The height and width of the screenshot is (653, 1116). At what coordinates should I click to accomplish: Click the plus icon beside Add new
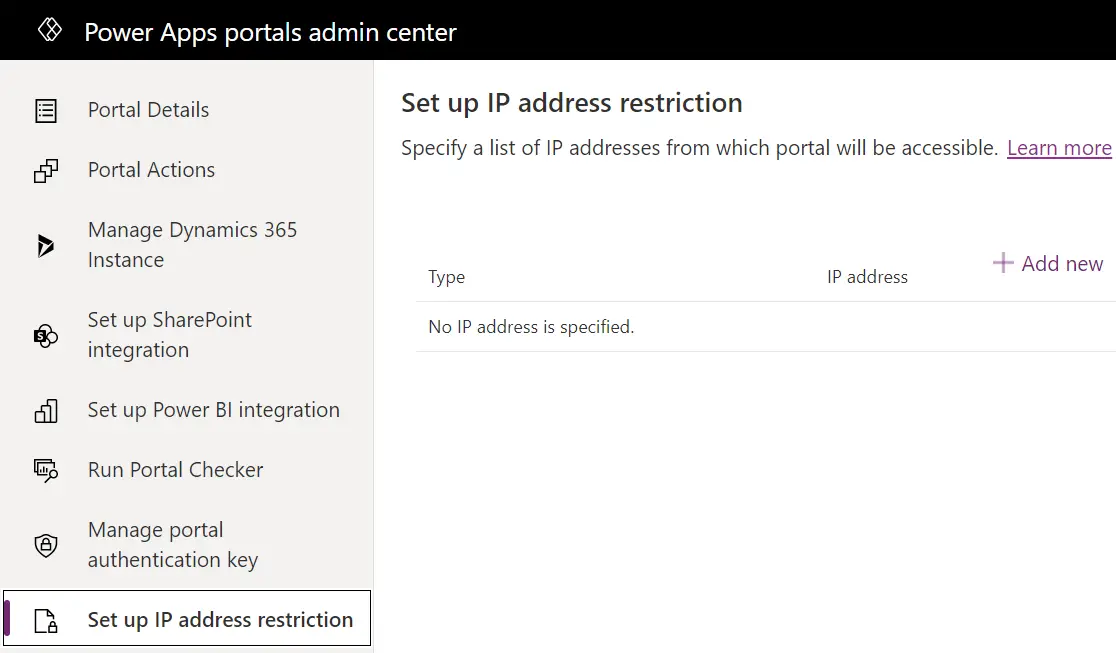click(1003, 263)
